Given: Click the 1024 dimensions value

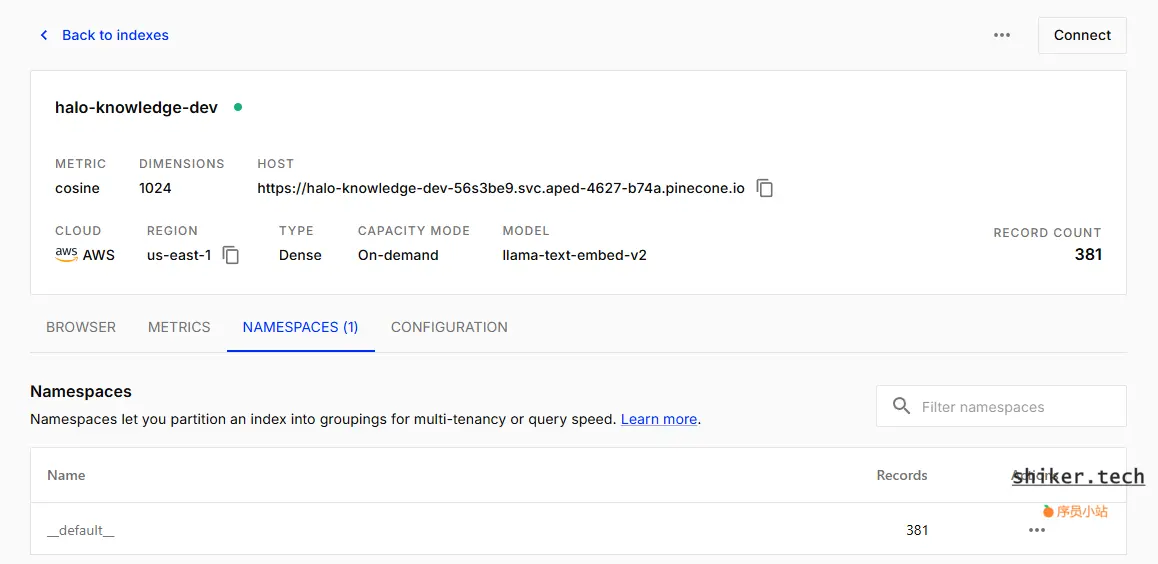Looking at the screenshot, I should pyautogui.click(x=155, y=188).
